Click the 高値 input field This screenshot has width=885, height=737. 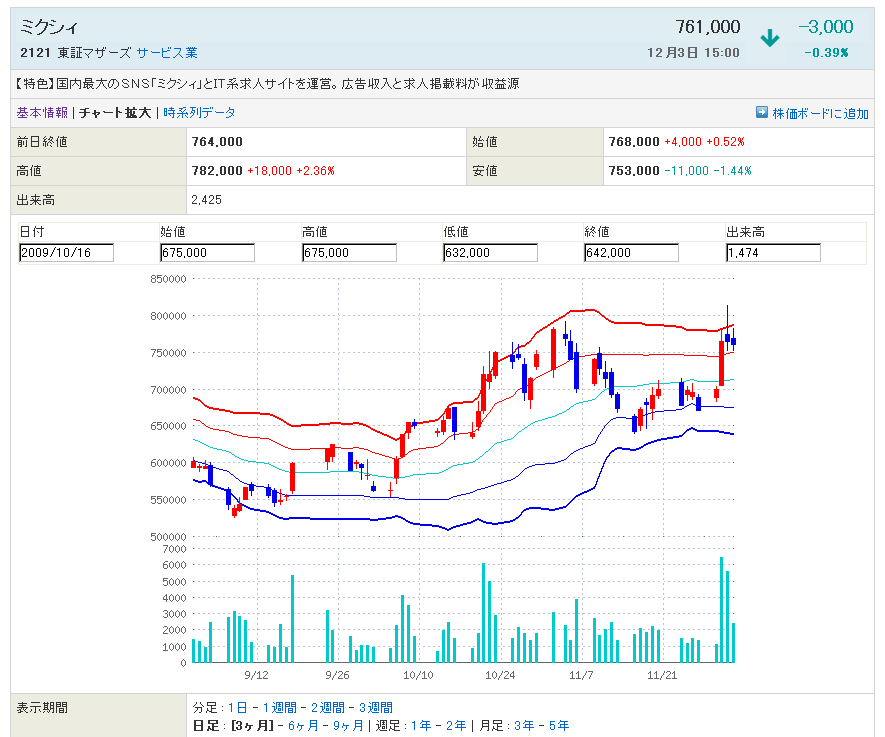349,253
